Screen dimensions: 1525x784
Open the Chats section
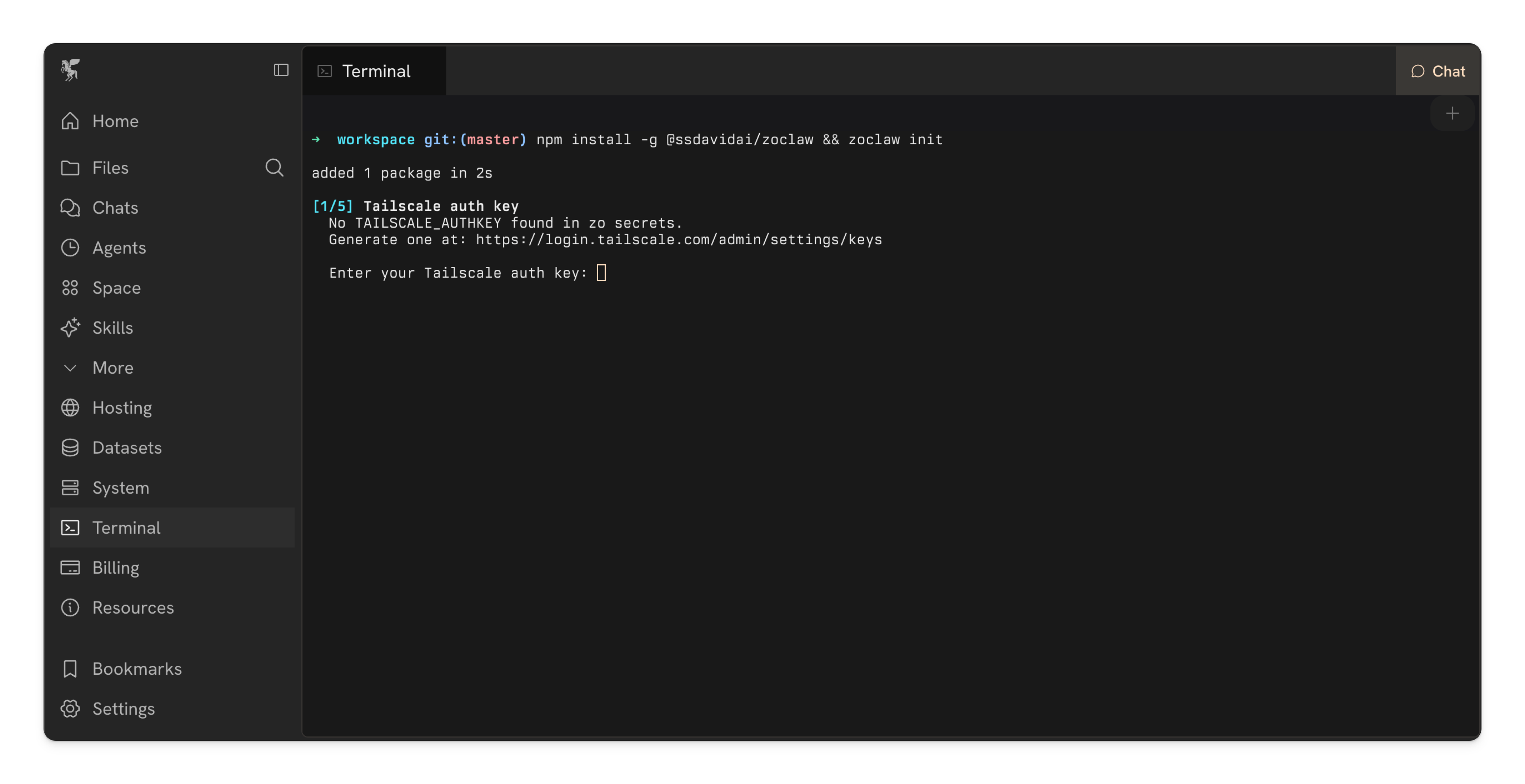point(115,208)
